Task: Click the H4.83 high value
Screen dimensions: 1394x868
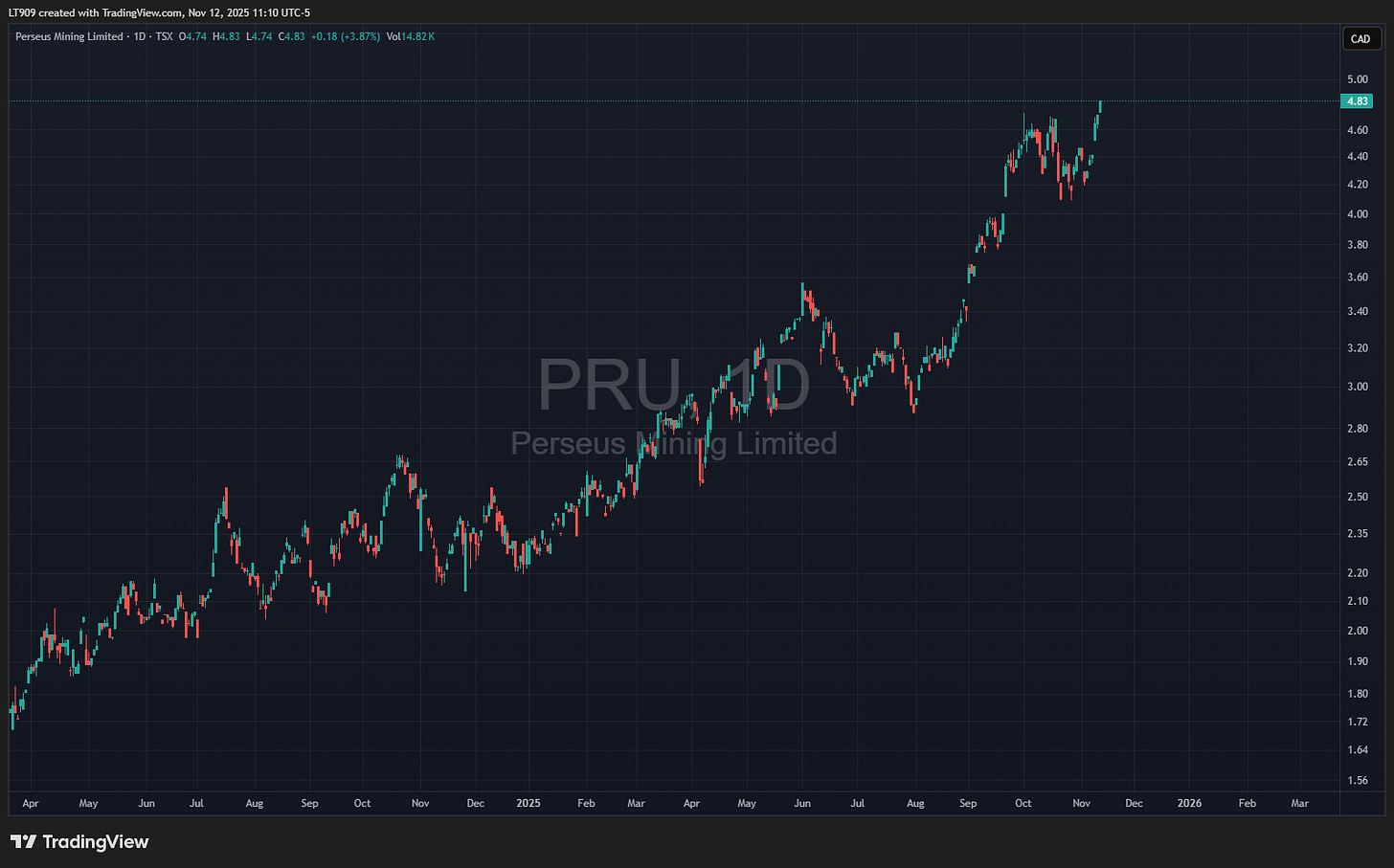Action: click(226, 36)
